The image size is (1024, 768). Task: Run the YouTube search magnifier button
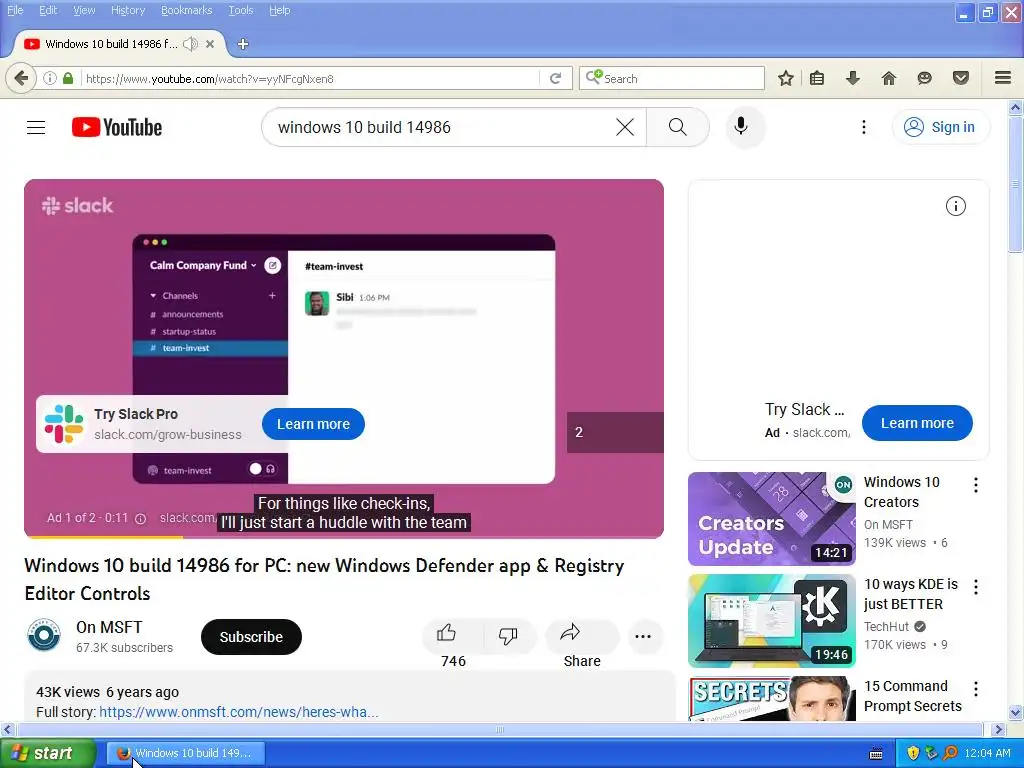[x=678, y=127]
